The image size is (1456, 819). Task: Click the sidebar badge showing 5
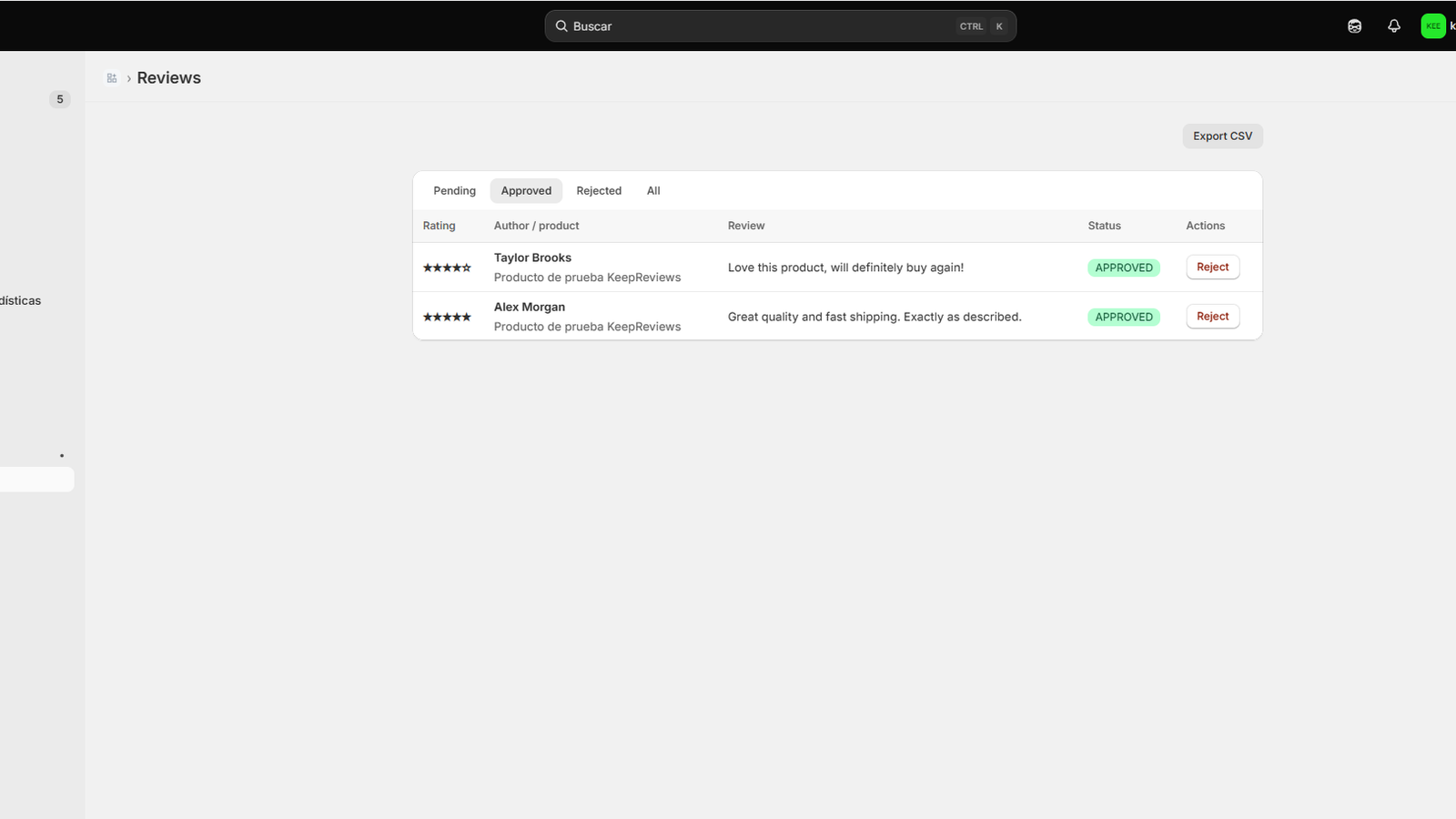tap(60, 99)
